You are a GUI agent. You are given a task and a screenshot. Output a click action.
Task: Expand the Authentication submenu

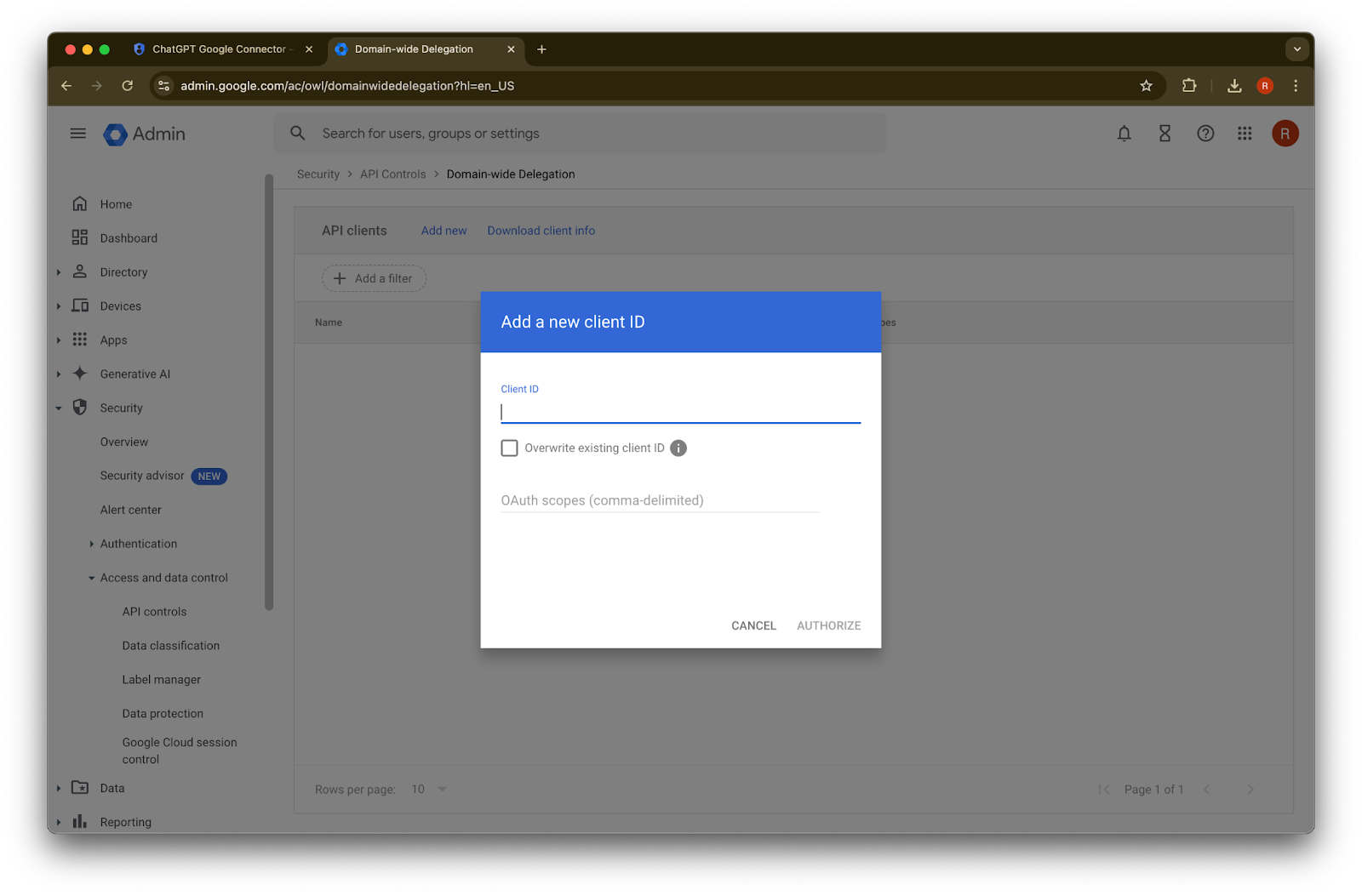[x=92, y=544]
